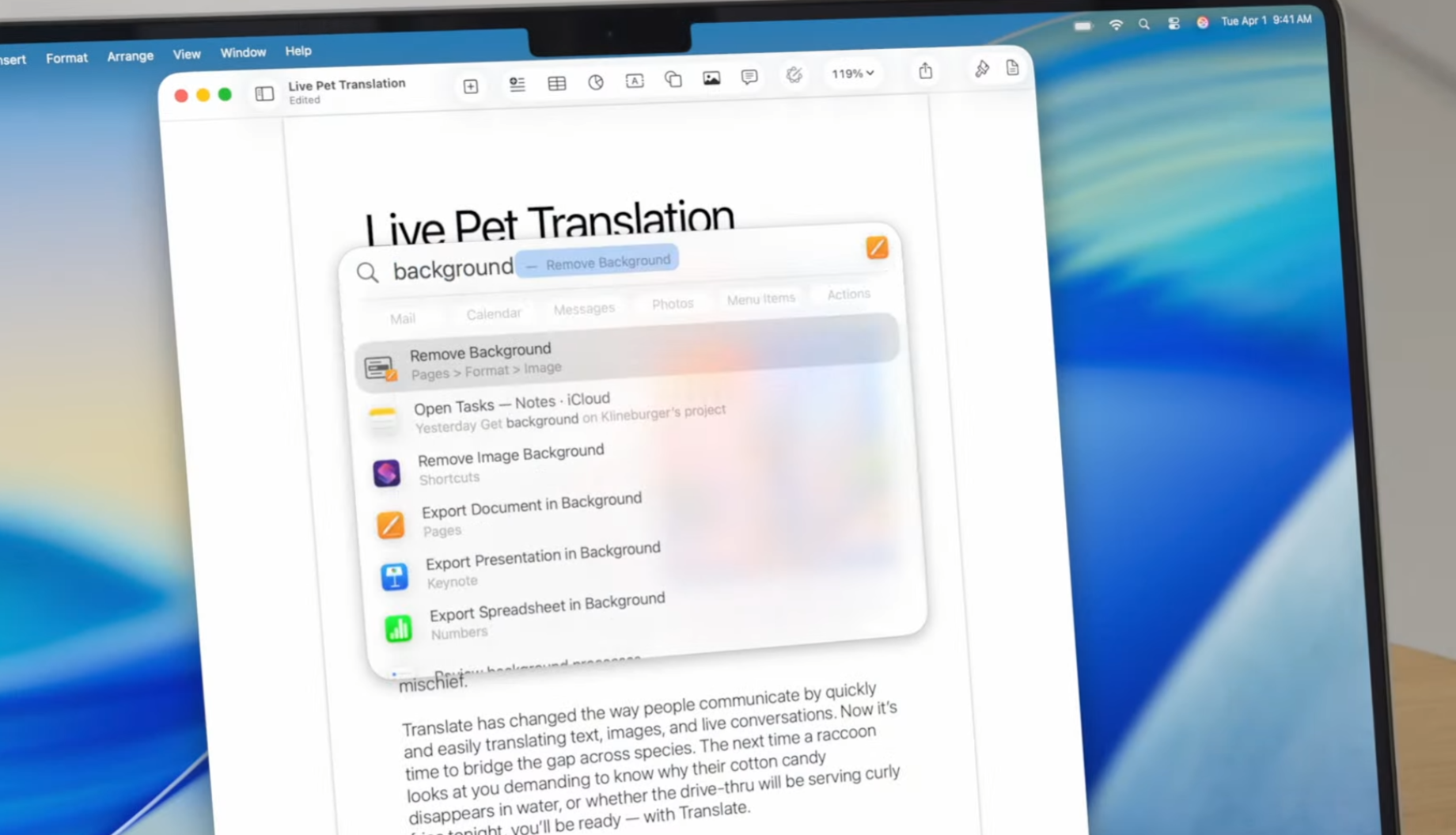Click the battery icon in menu bar
Viewport: 1456px width, 835px height.
pyautogui.click(x=1083, y=26)
